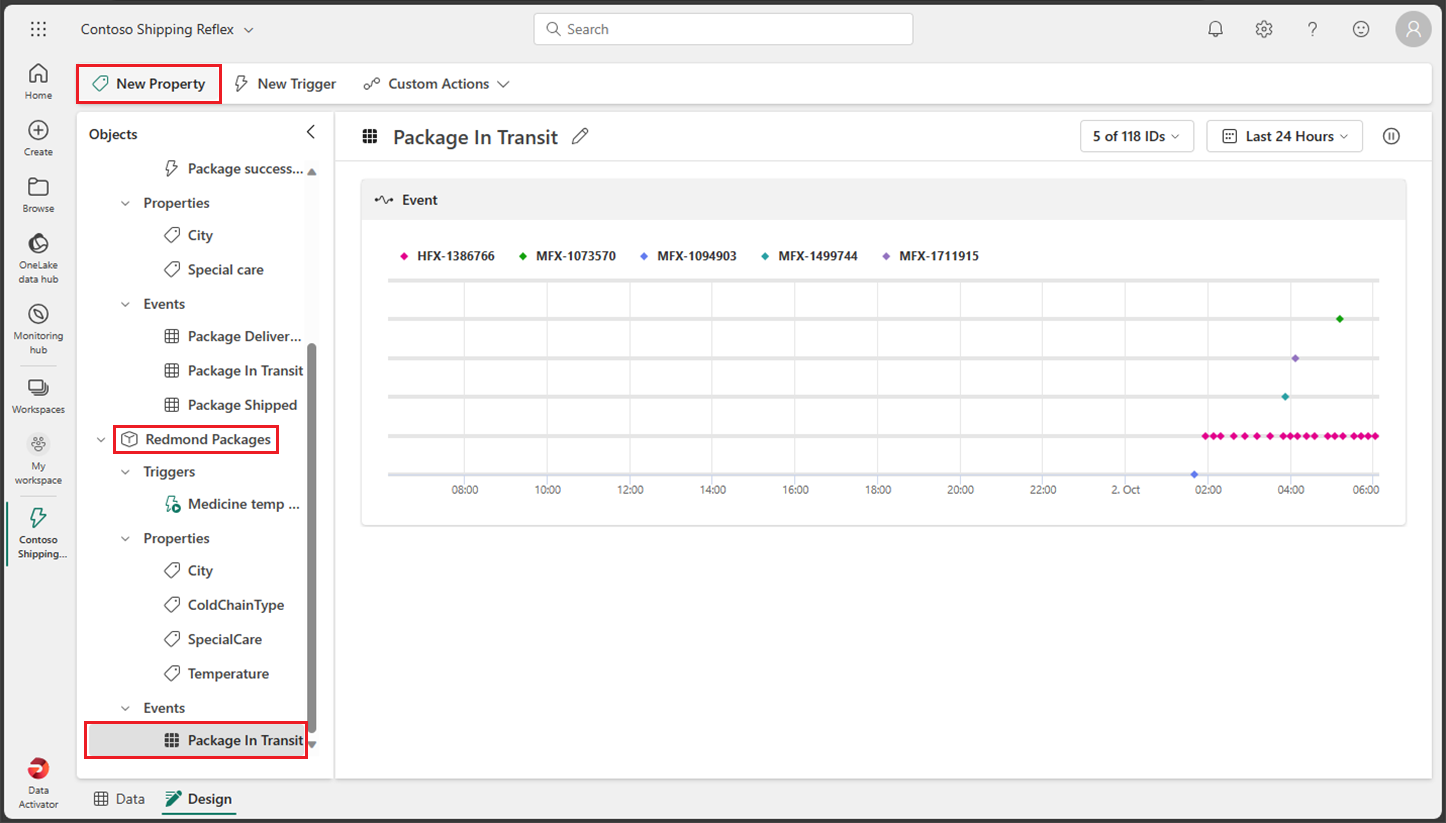Click scroll down arrow in Objects pane
This screenshot has height=823, width=1446.
click(x=312, y=744)
